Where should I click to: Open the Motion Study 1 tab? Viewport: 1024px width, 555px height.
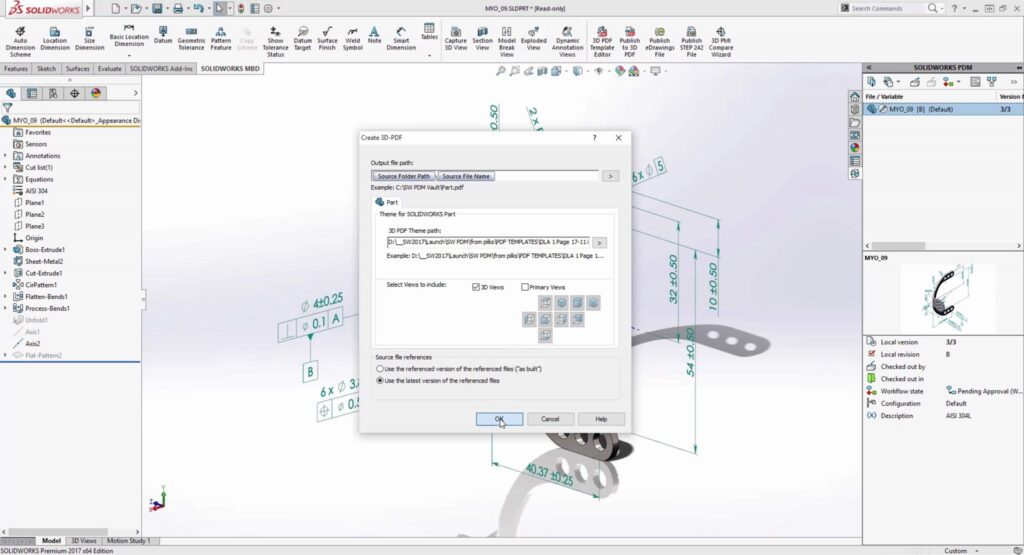pyautogui.click(x=128, y=541)
